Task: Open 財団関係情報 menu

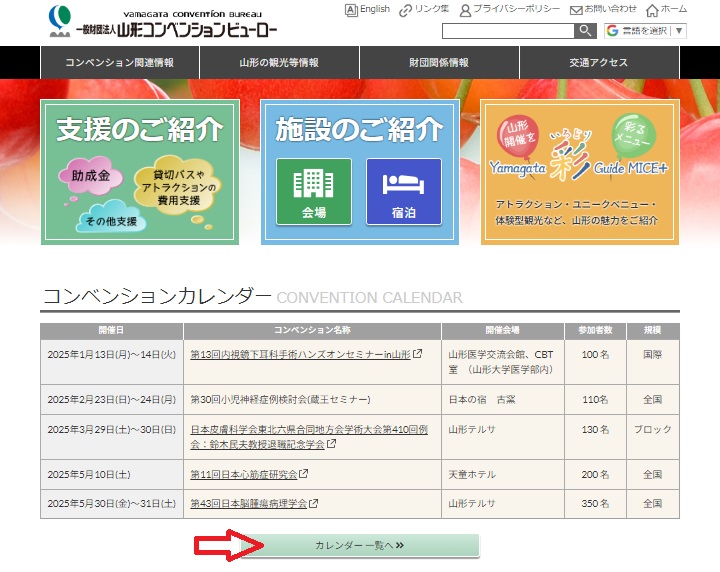Action: [439, 62]
